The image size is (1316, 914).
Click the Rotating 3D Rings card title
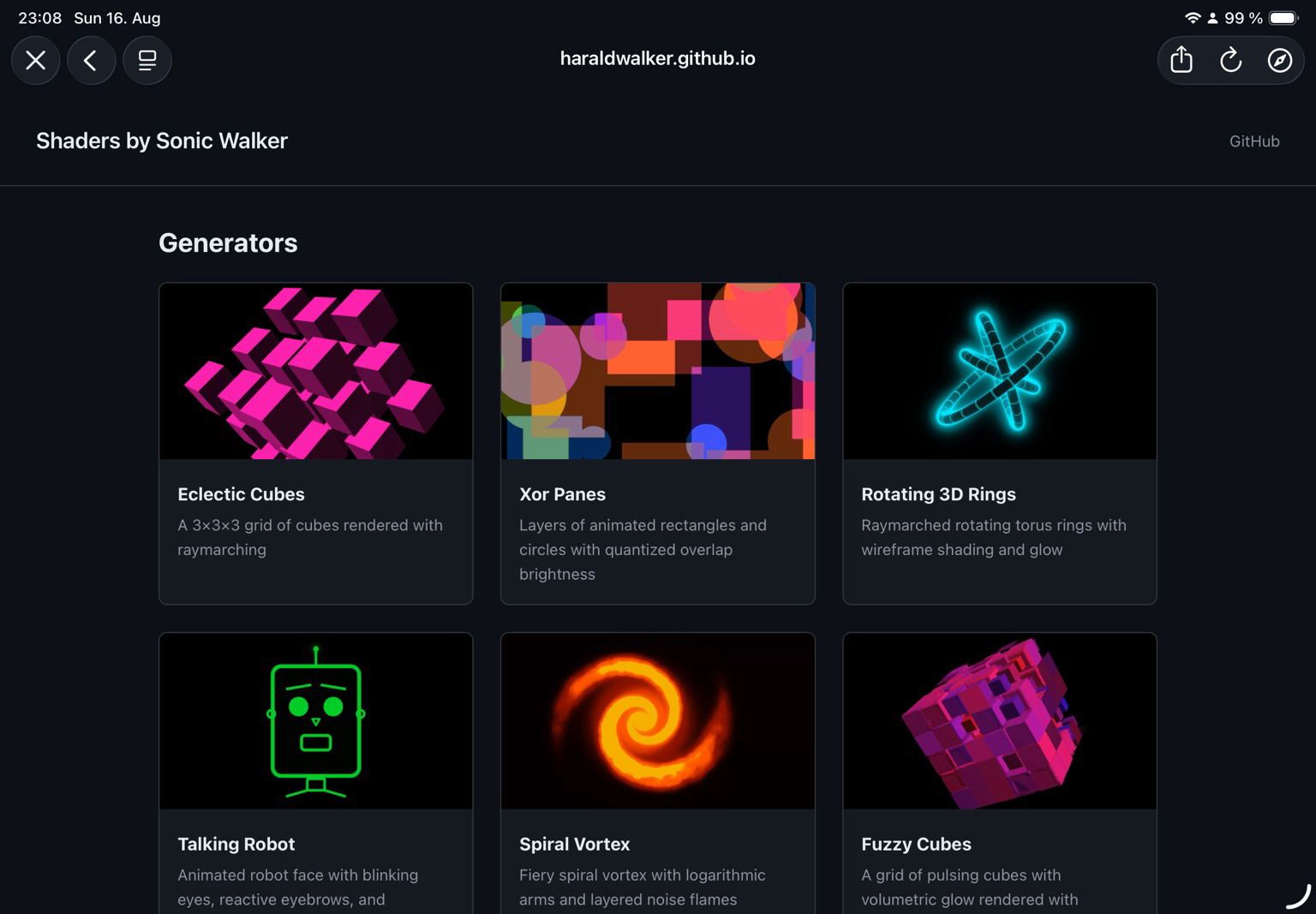(938, 494)
